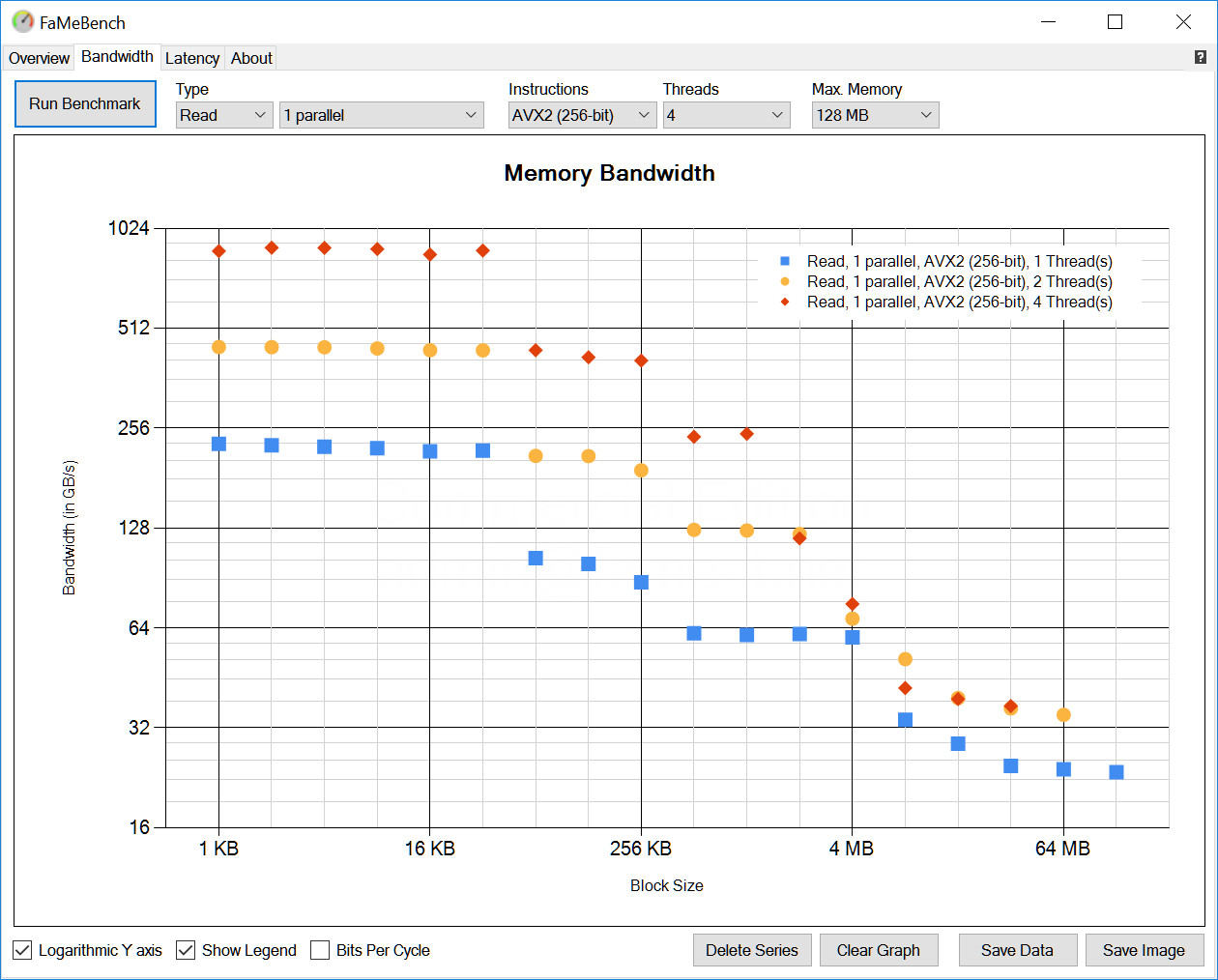
Task: Click the 16 KB X-axis tick label
Action: 429,849
